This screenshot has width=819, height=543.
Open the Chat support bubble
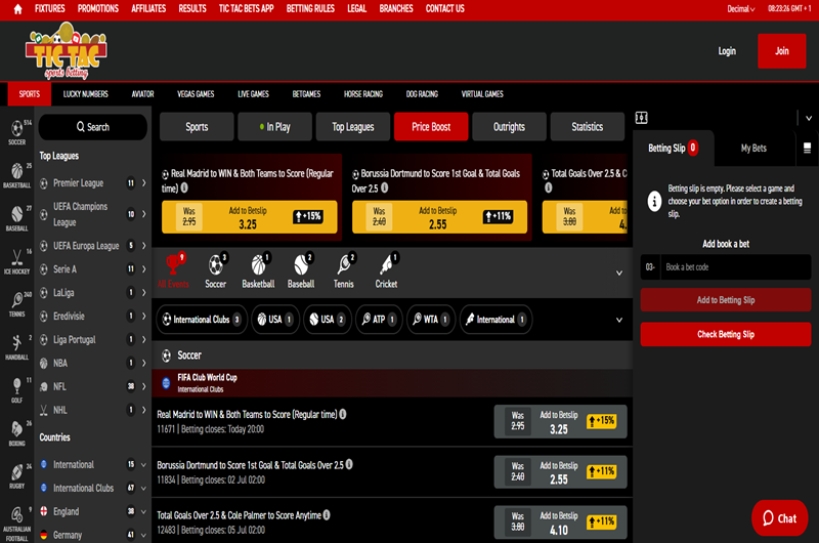click(780, 518)
